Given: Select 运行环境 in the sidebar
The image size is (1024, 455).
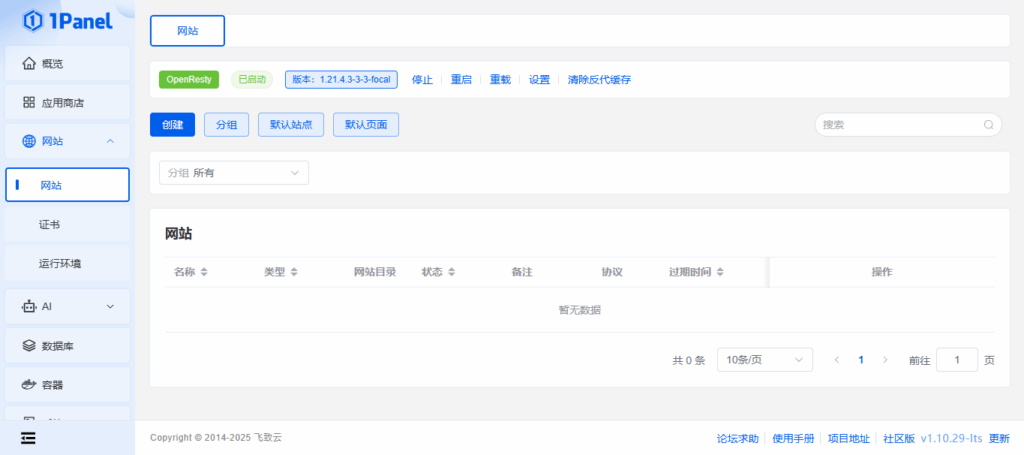Looking at the screenshot, I should (60, 264).
